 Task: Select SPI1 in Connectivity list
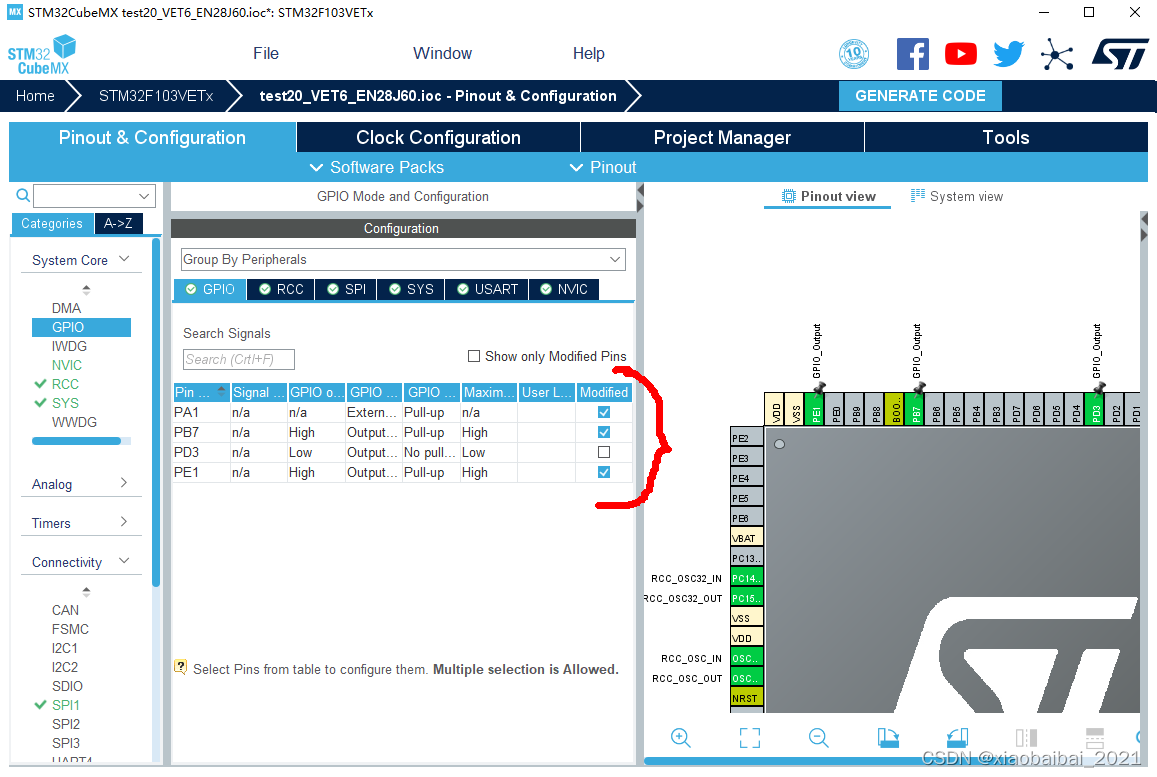(66, 705)
